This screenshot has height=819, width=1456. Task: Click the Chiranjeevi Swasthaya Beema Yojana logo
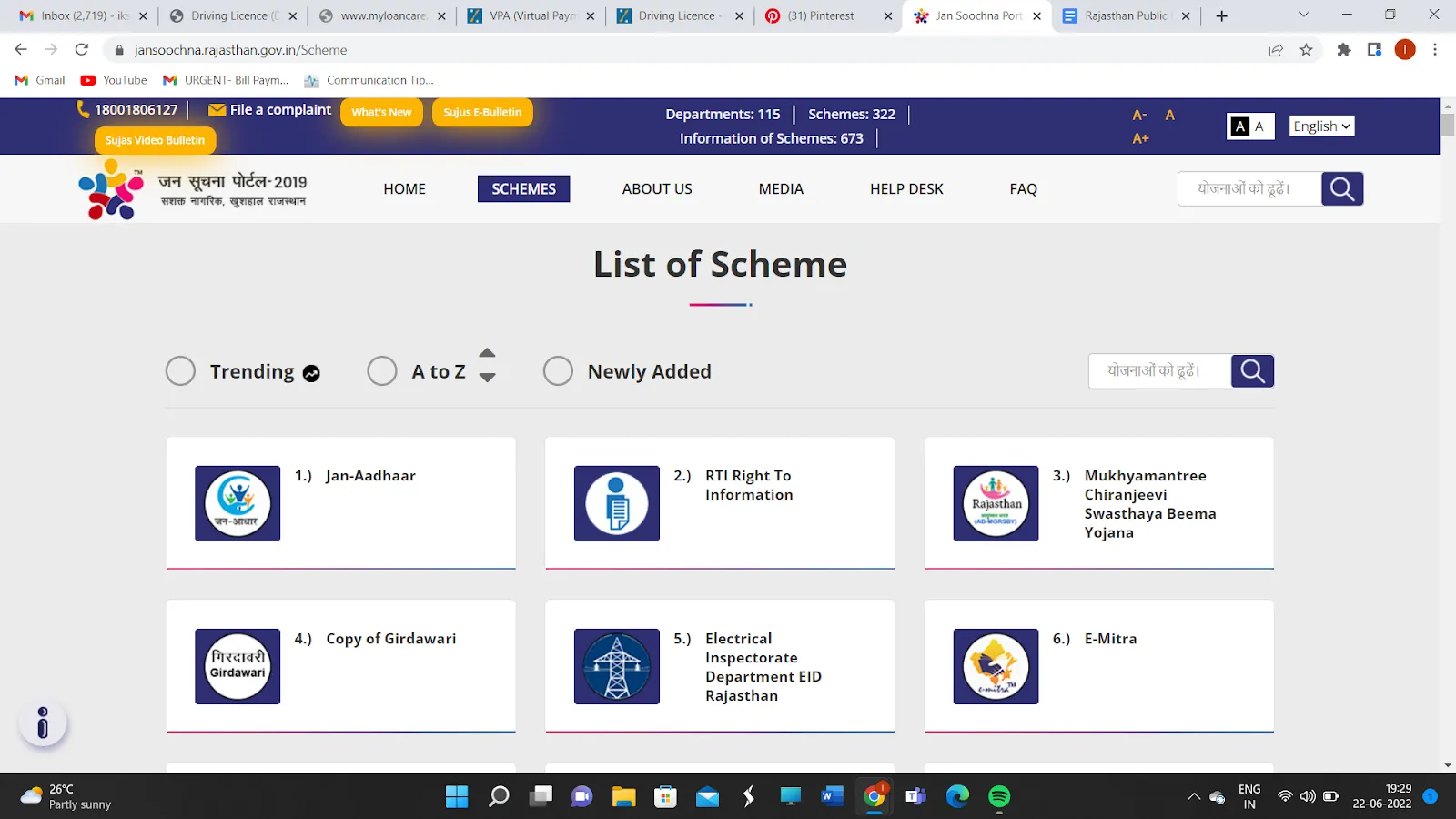996,503
